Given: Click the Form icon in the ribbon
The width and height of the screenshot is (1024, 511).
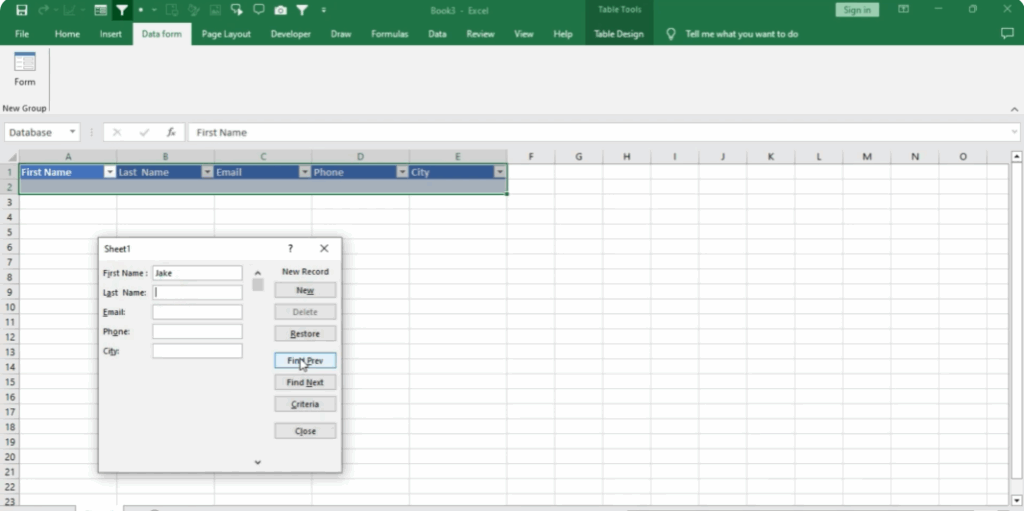Looking at the screenshot, I should pyautogui.click(x=24, y=68).
